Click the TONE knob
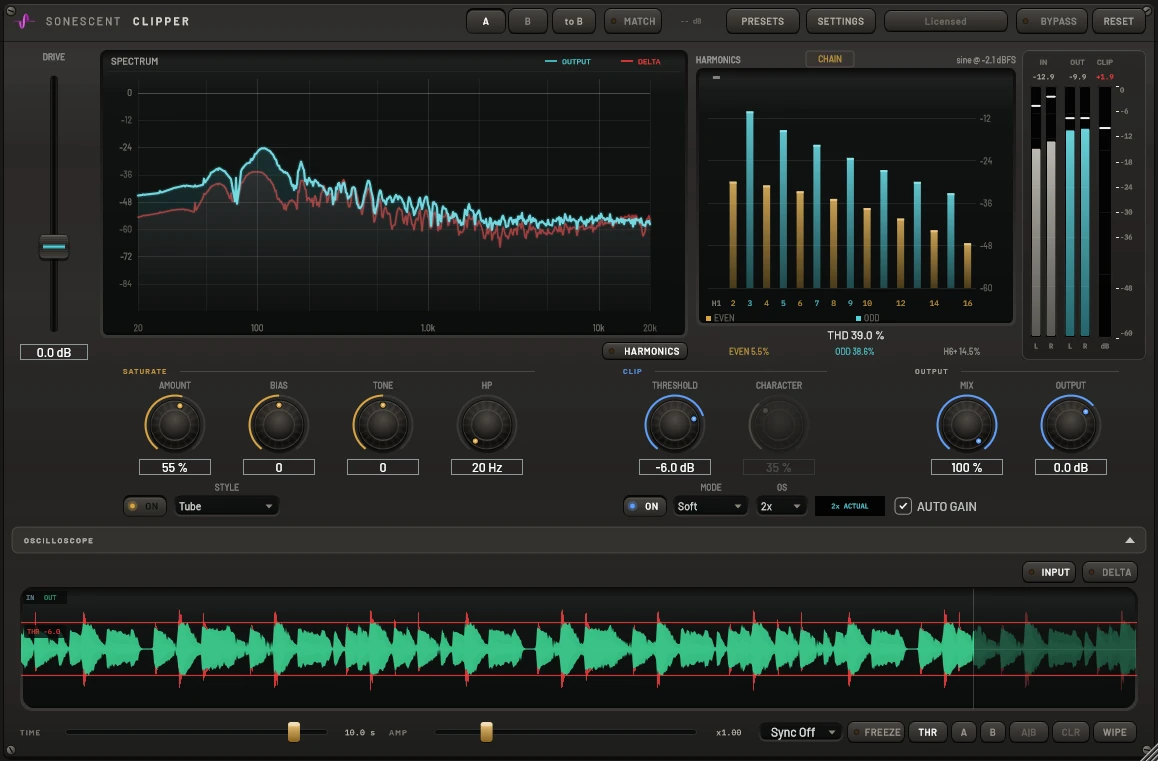The width and height of the screenshot is (1158, 761). pyautogui.click(x=383, y=425)
